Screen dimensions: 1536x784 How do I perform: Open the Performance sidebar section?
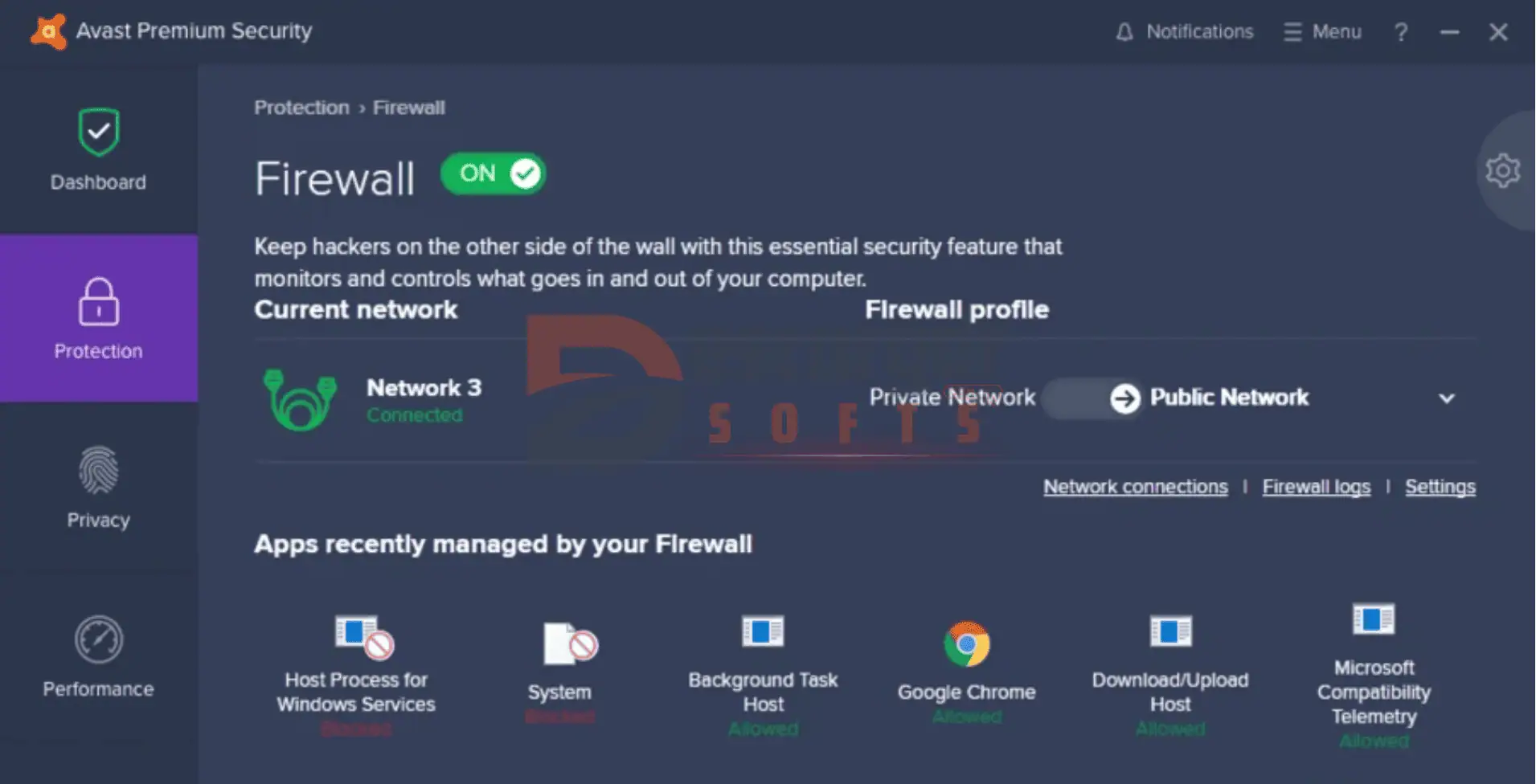(x=98, y=655)
